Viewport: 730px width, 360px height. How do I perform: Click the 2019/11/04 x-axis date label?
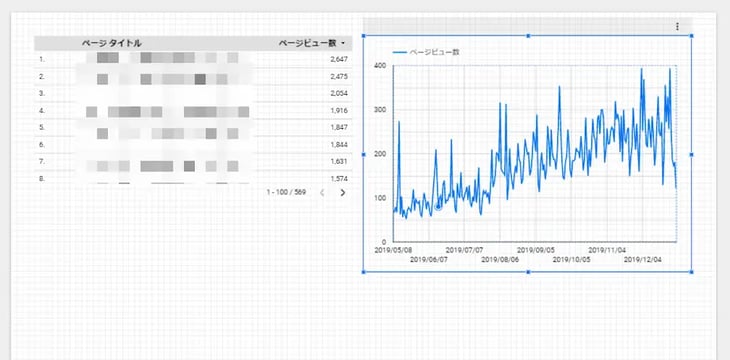607,250
